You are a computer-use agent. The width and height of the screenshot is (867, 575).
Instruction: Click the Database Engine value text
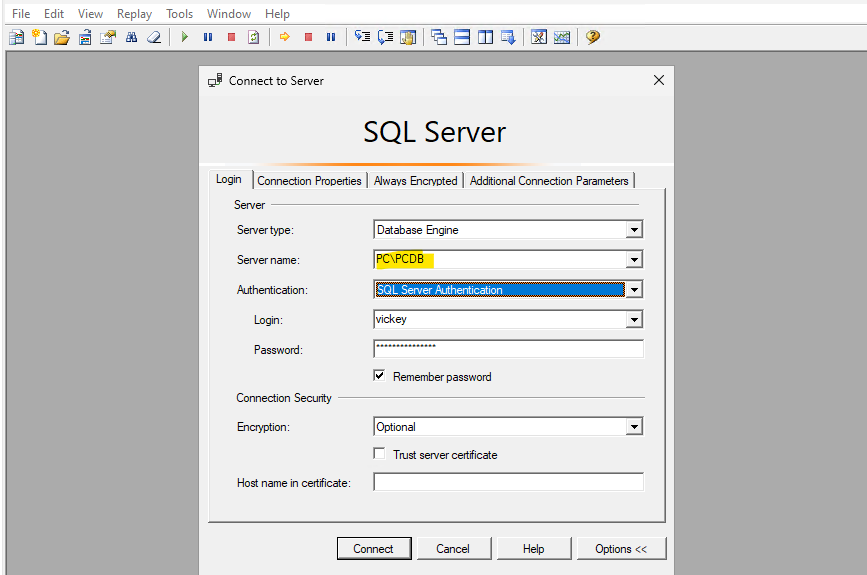point(417,229)
